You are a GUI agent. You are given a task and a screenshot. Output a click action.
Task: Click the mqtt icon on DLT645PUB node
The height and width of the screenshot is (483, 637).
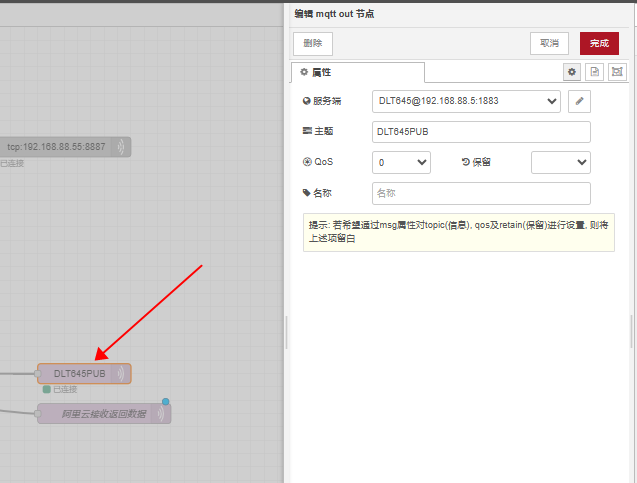click(121, 374)
